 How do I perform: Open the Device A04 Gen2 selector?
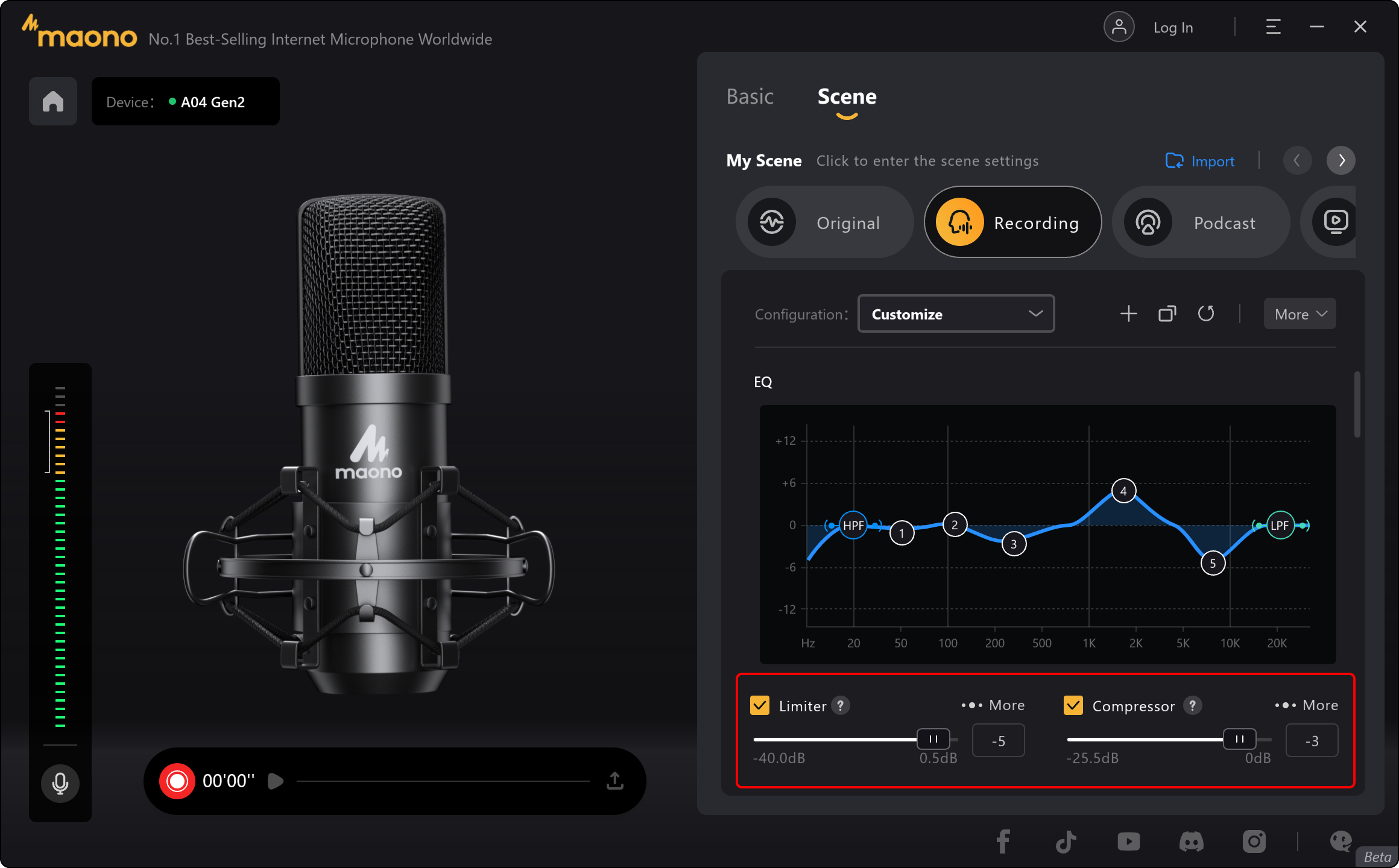pyautogui.click(x=186, y=101)
